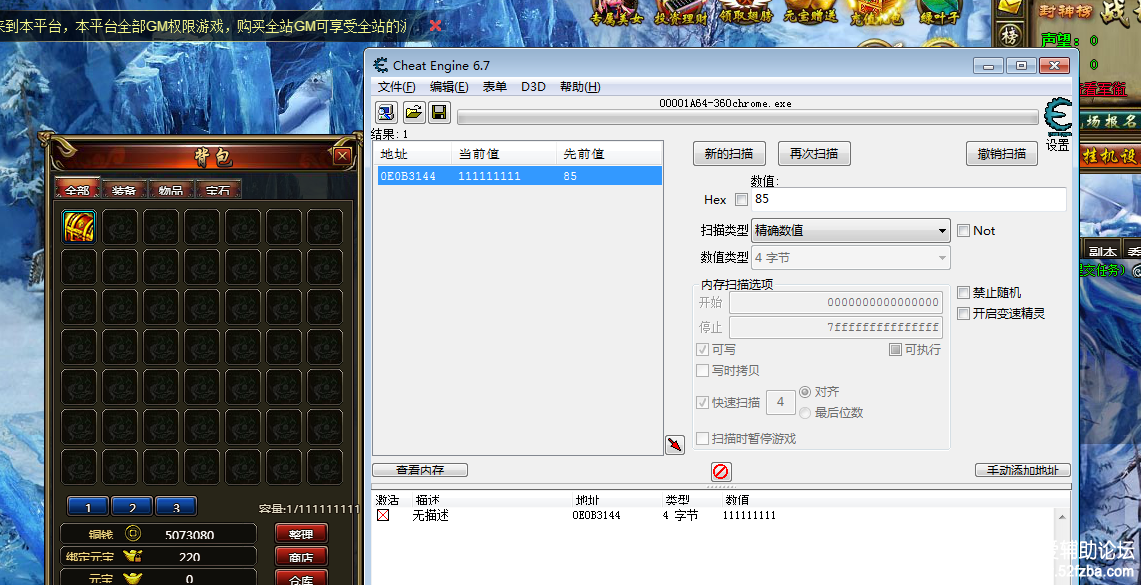1141x585 pixels.
Task: Select the result row 0E0B3144
Action: [520, 176]
